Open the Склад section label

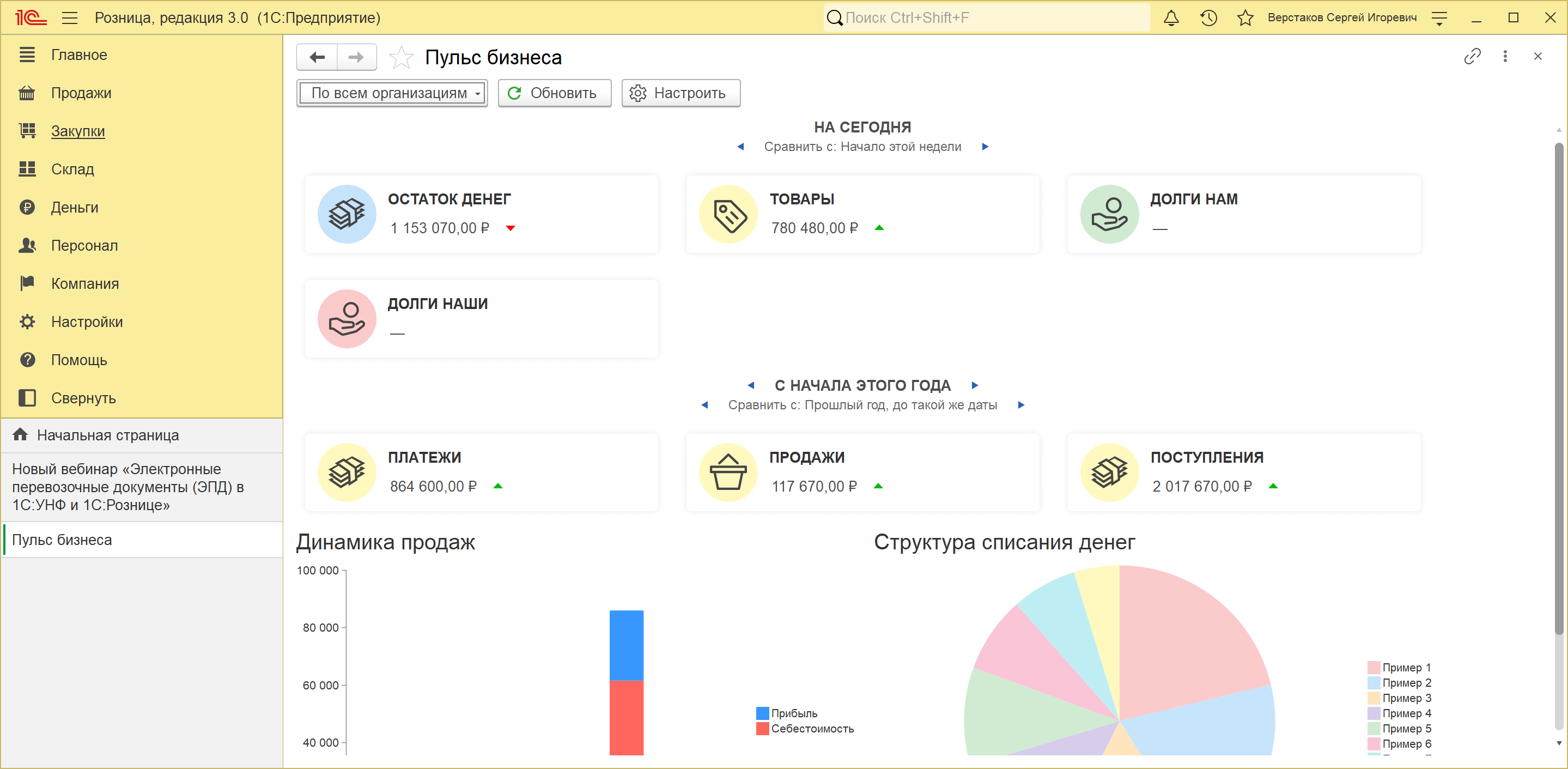72,169
